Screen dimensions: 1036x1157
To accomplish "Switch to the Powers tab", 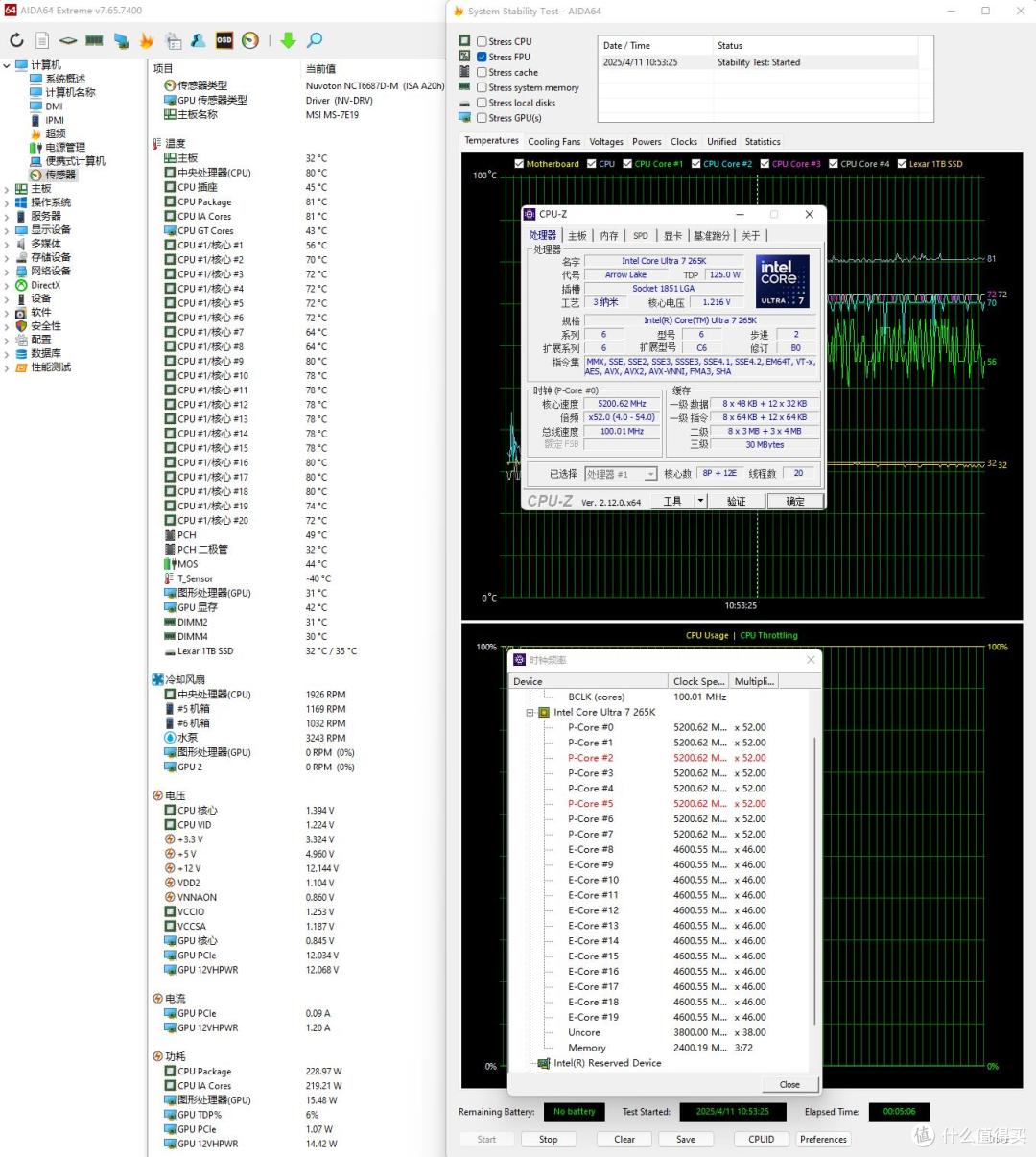I will point(647,142).
